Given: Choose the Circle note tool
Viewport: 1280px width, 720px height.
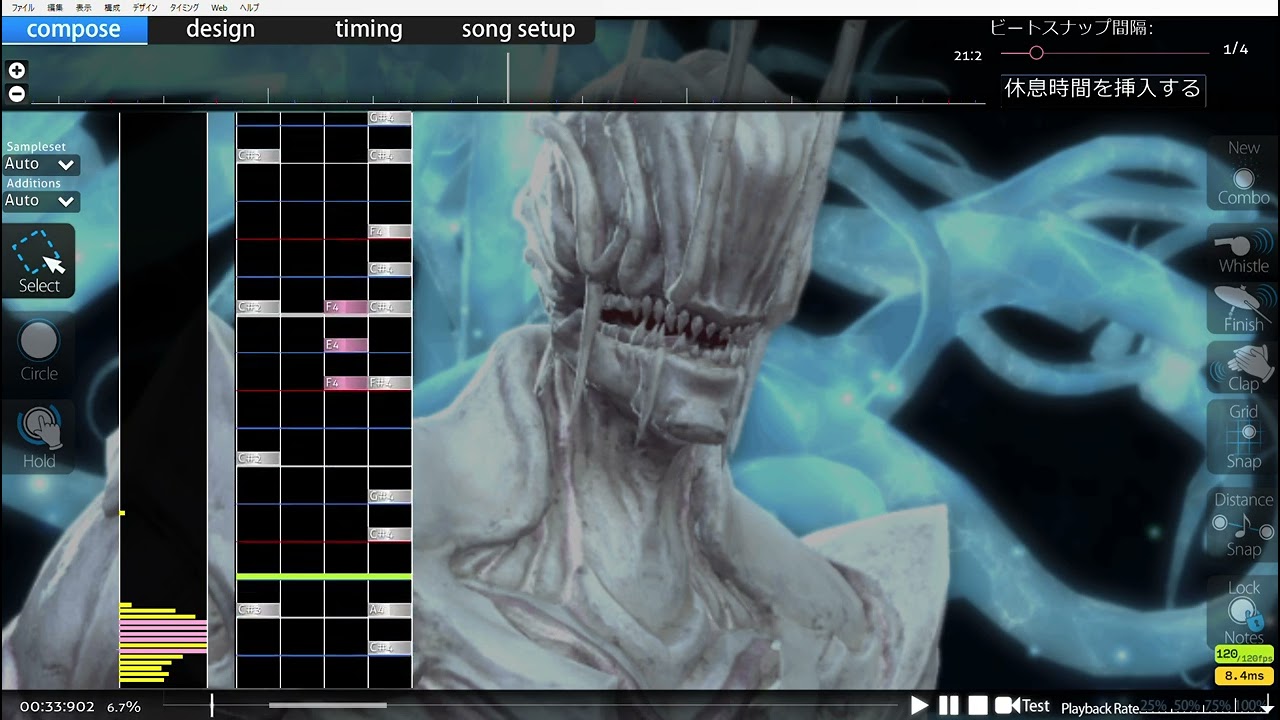Looking at the screenshot, I should click(x=39, y=350).
